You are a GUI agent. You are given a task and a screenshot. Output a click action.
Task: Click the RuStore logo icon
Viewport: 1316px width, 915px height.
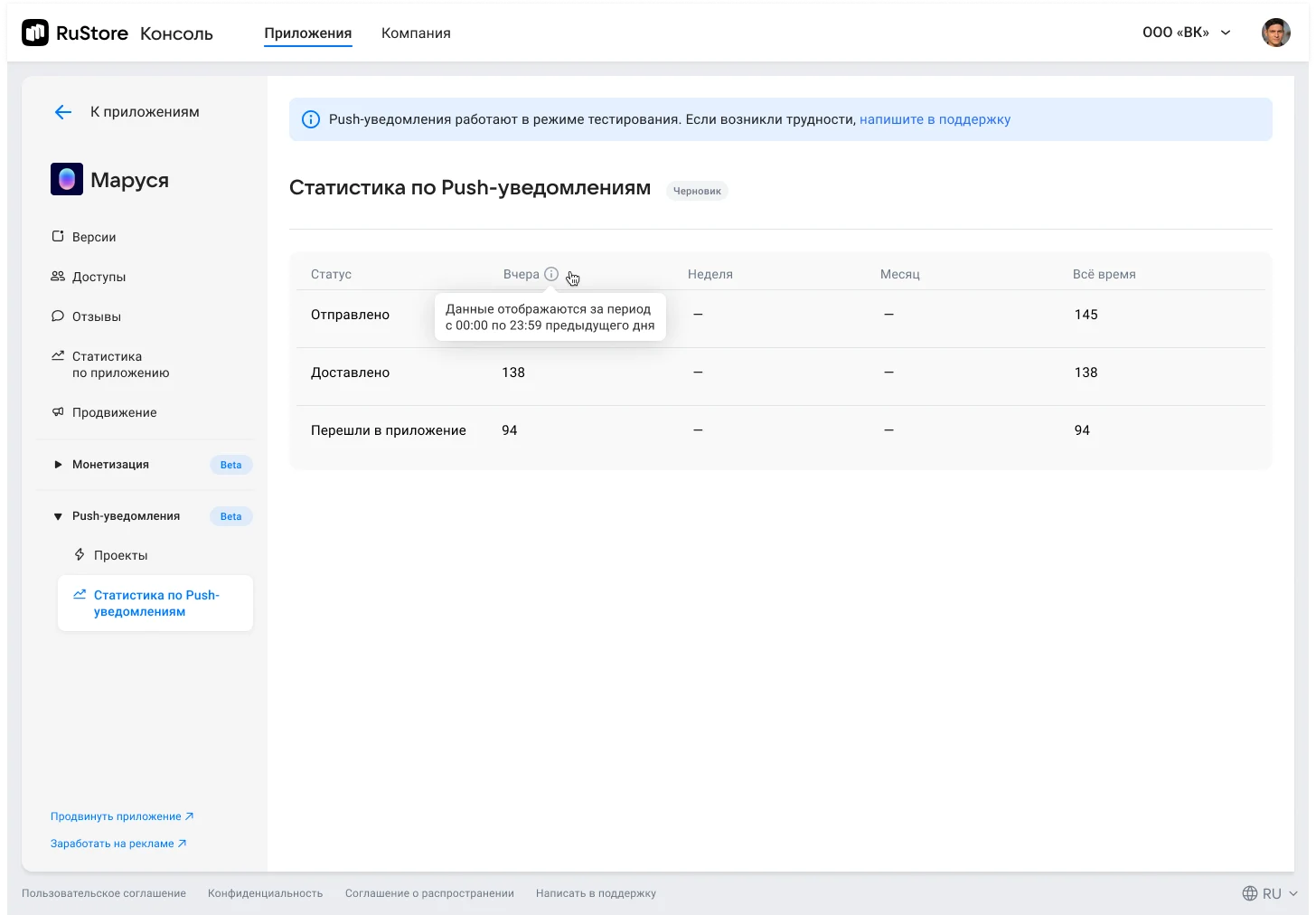tap(35, 33)
